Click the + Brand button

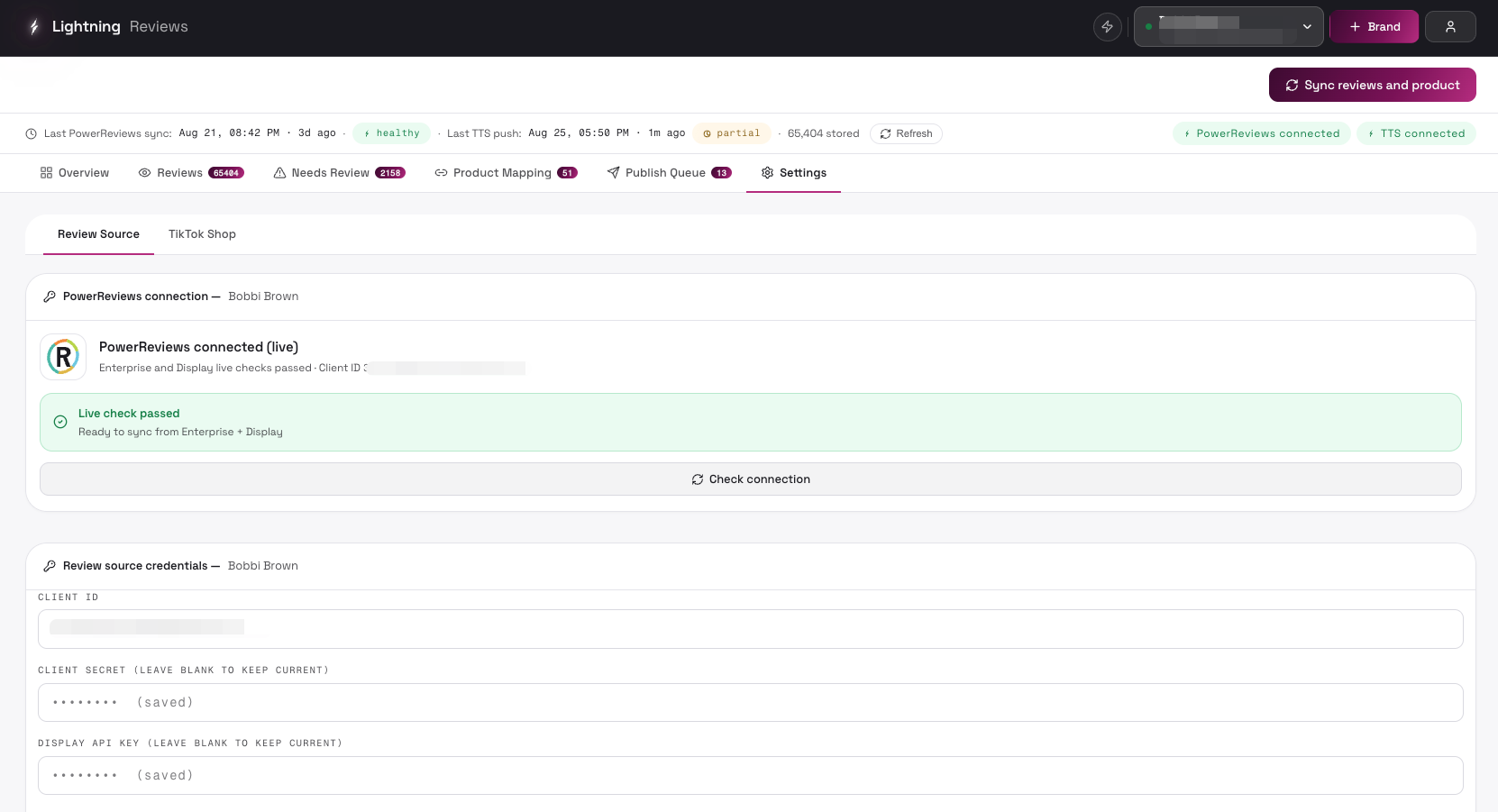[1375, 27]
